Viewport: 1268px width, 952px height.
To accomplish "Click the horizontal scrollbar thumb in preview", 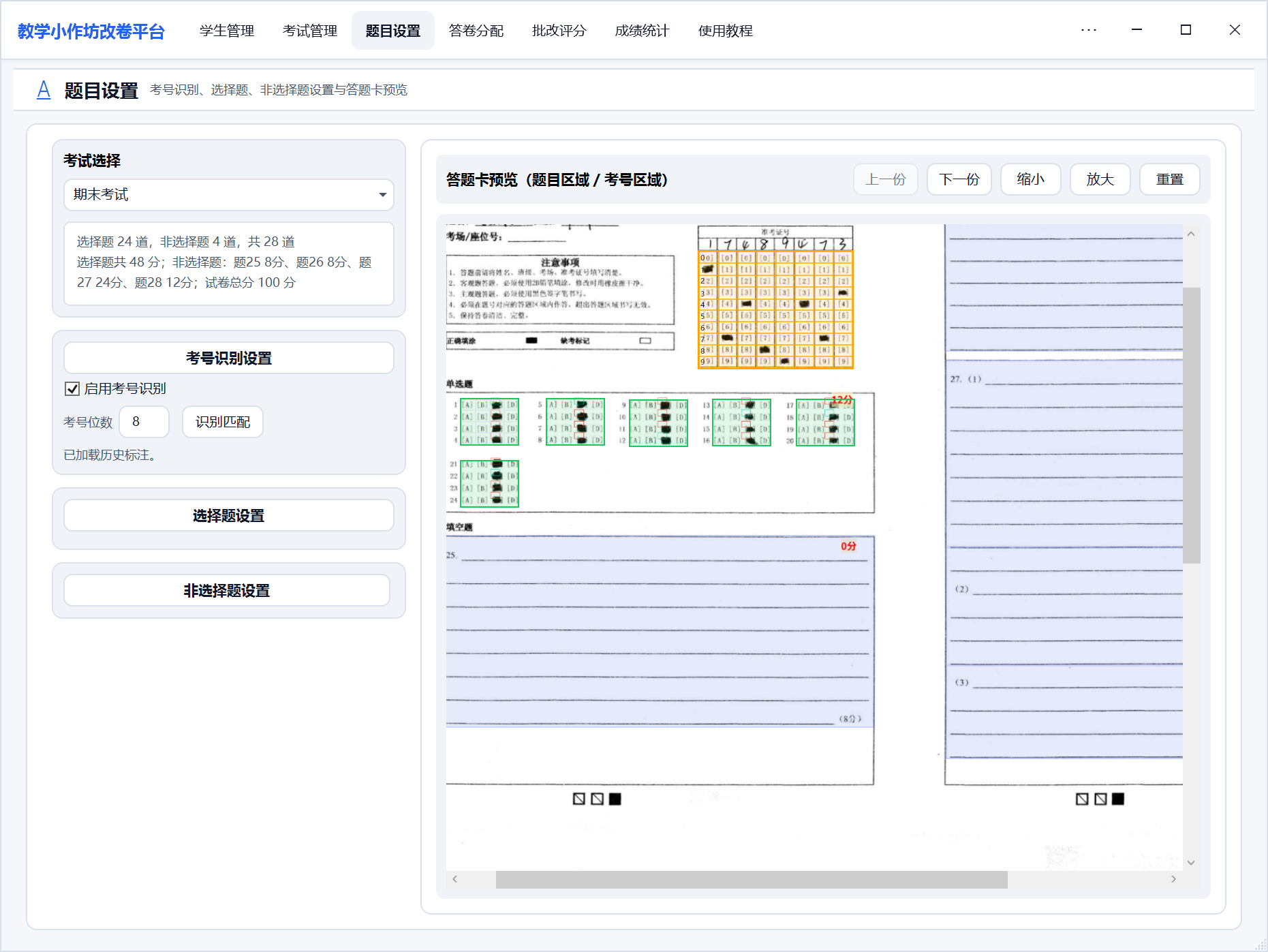I will [751, 879].
